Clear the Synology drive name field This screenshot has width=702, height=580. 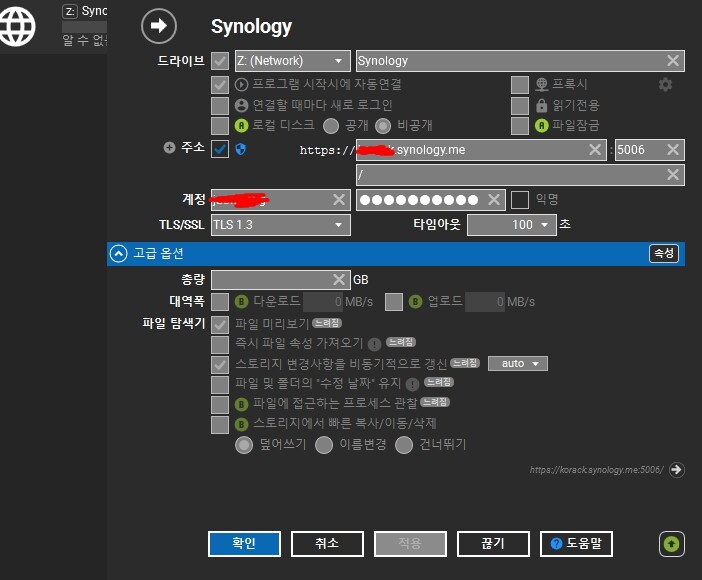pyautogui.click(x=673, y=61)
